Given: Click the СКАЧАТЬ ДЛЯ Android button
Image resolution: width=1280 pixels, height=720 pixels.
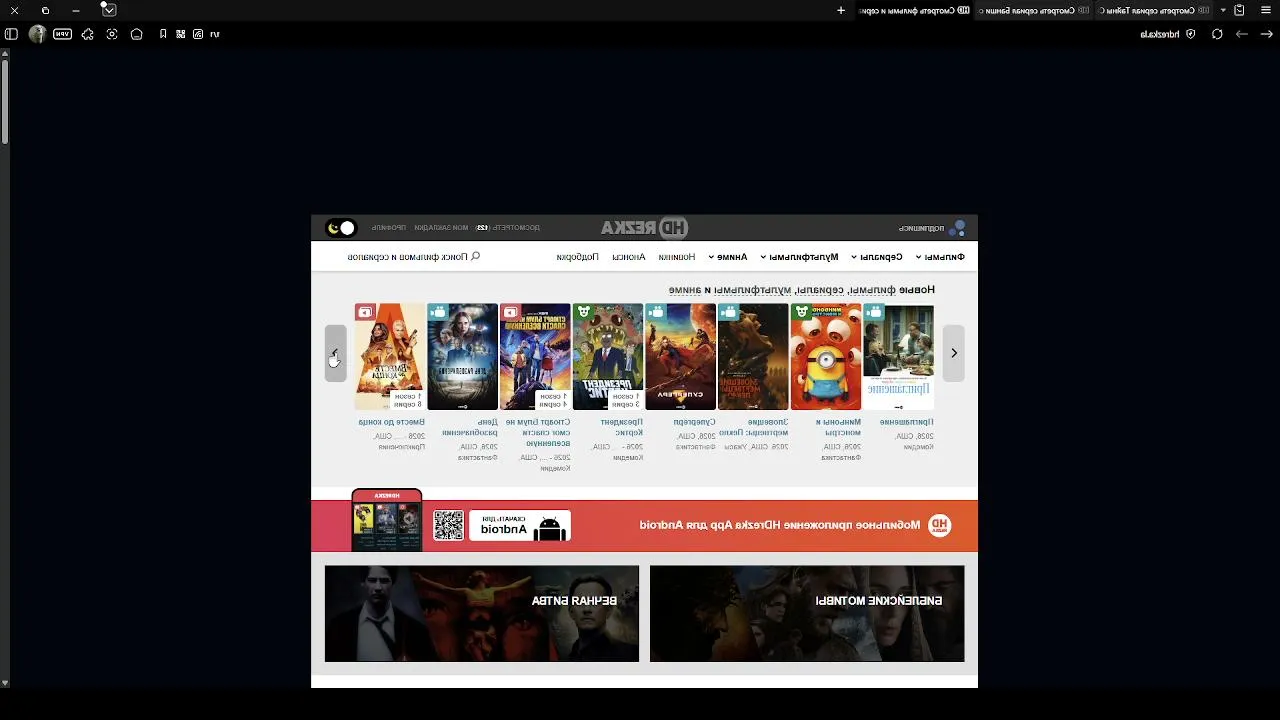Looking at the screenshot, I should (520, 525).
